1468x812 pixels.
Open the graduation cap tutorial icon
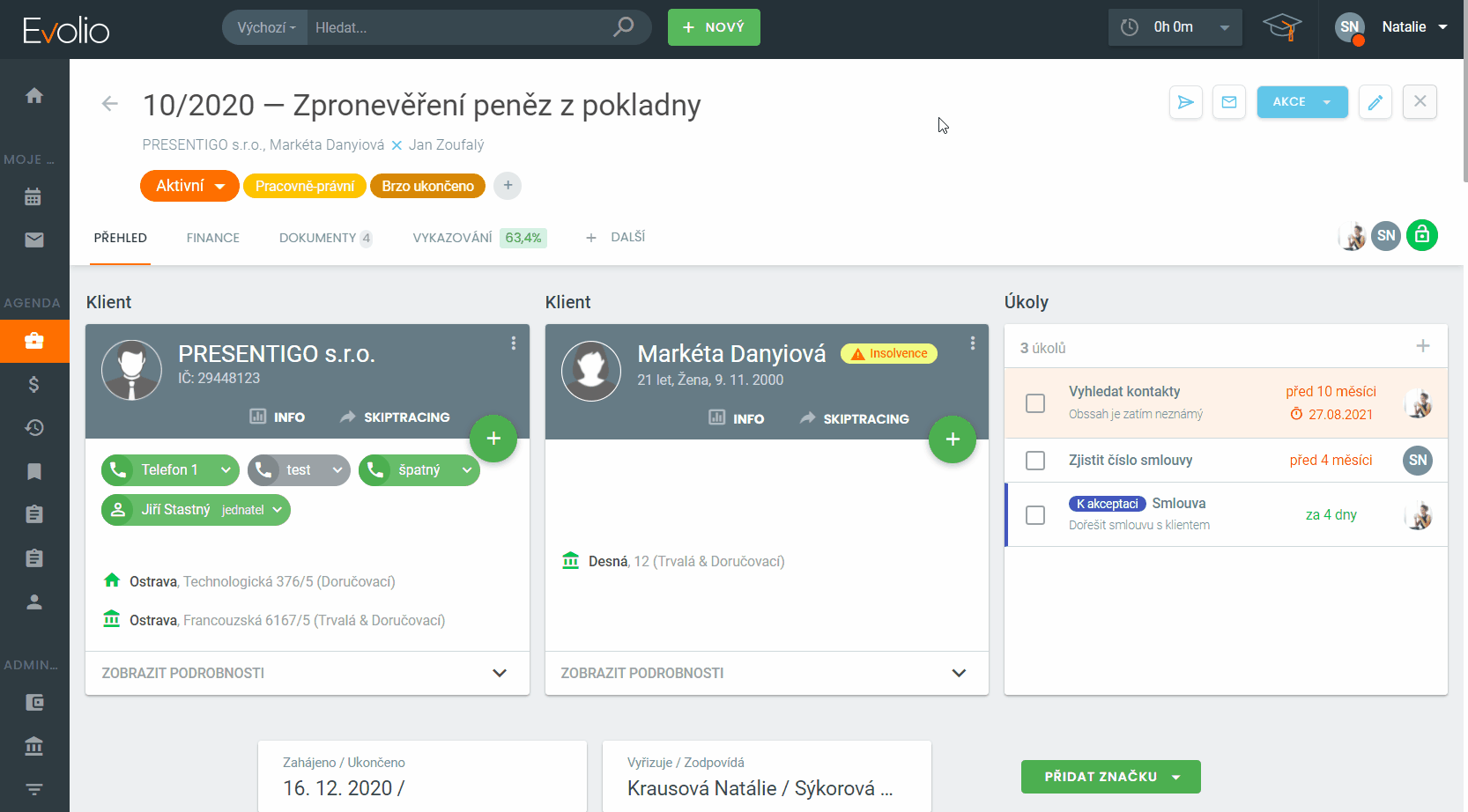click(x=1282, y=27)
